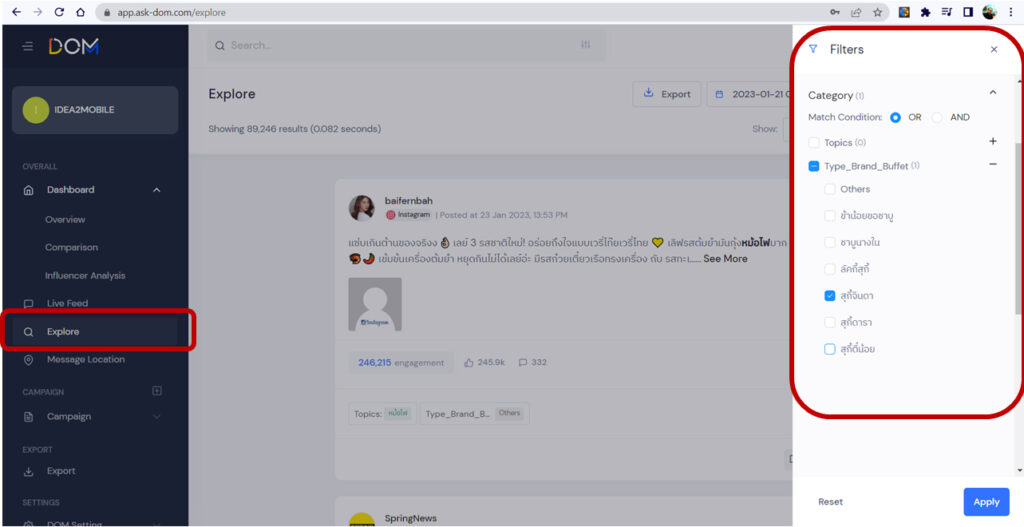Select the OR match condition
This screenshot has width=1024, height=527.
tap(895, 118)
